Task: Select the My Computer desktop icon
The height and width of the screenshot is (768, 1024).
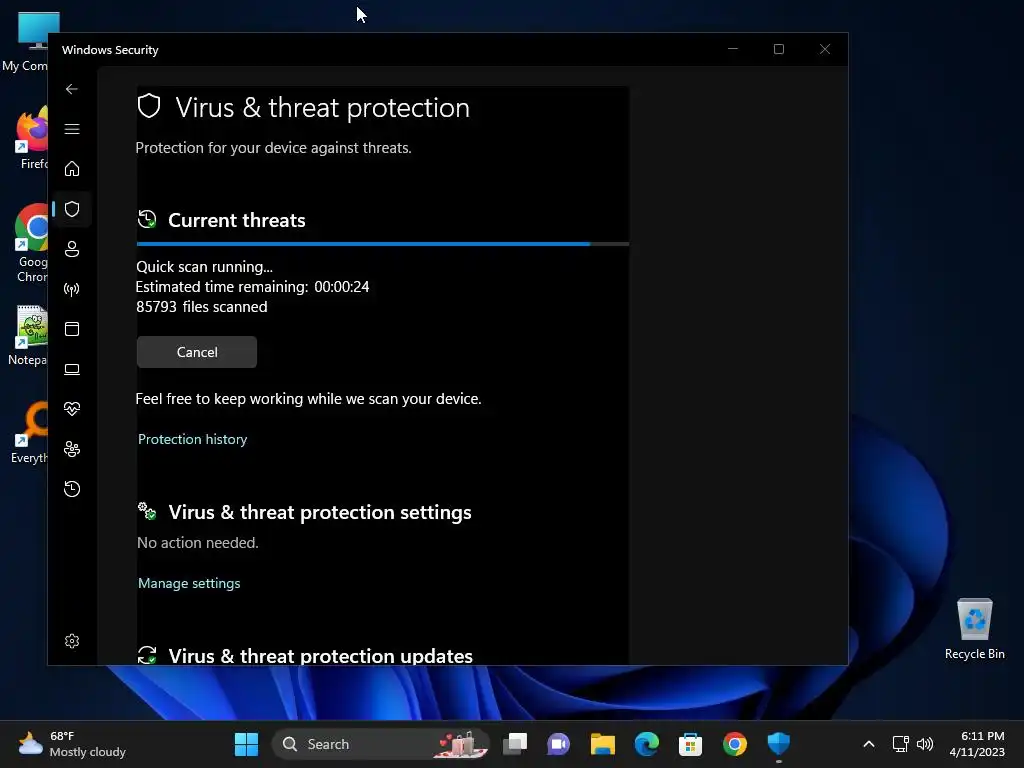Action: (25, 42)
